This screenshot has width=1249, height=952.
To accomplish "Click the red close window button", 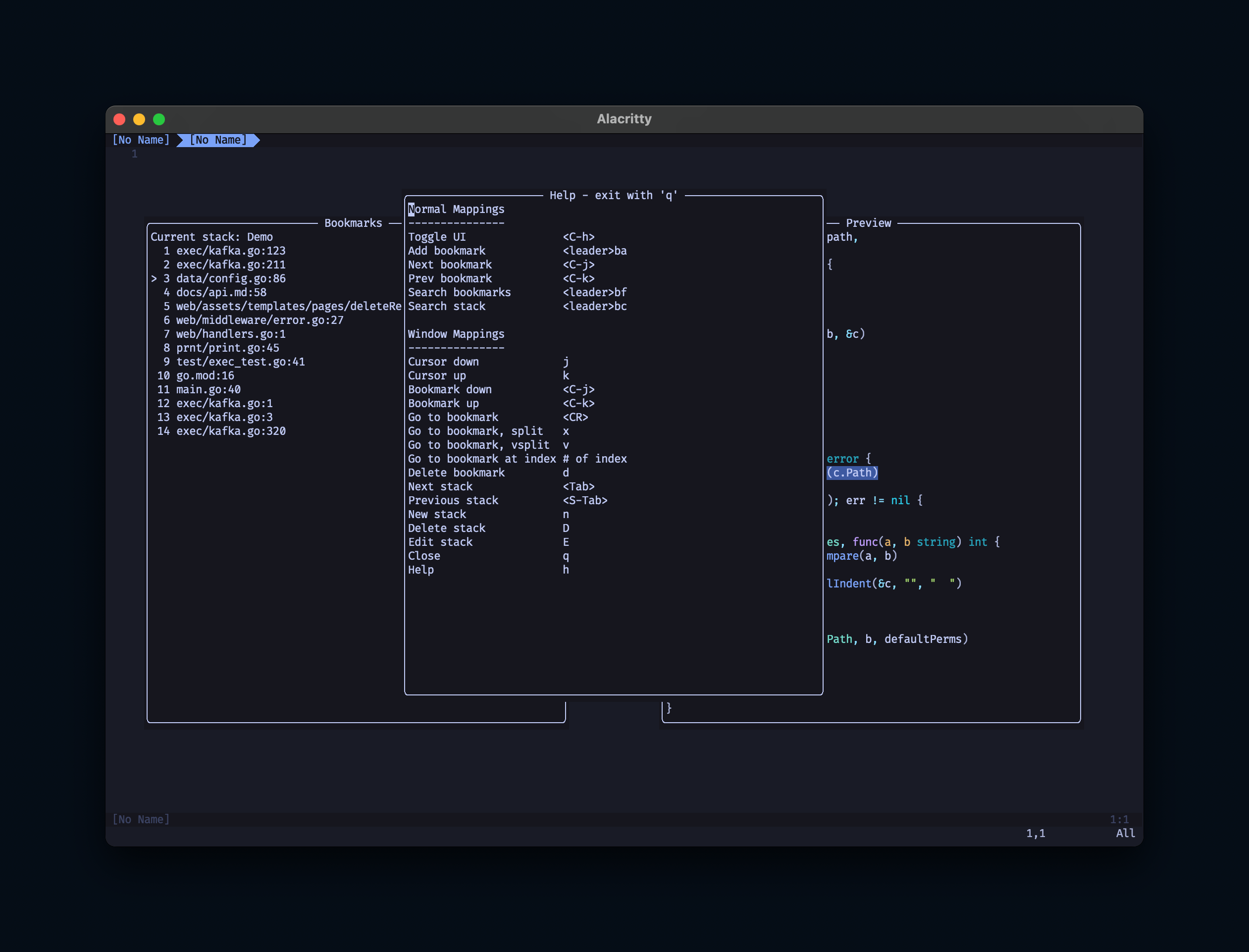I will click(x=119, y=119).
